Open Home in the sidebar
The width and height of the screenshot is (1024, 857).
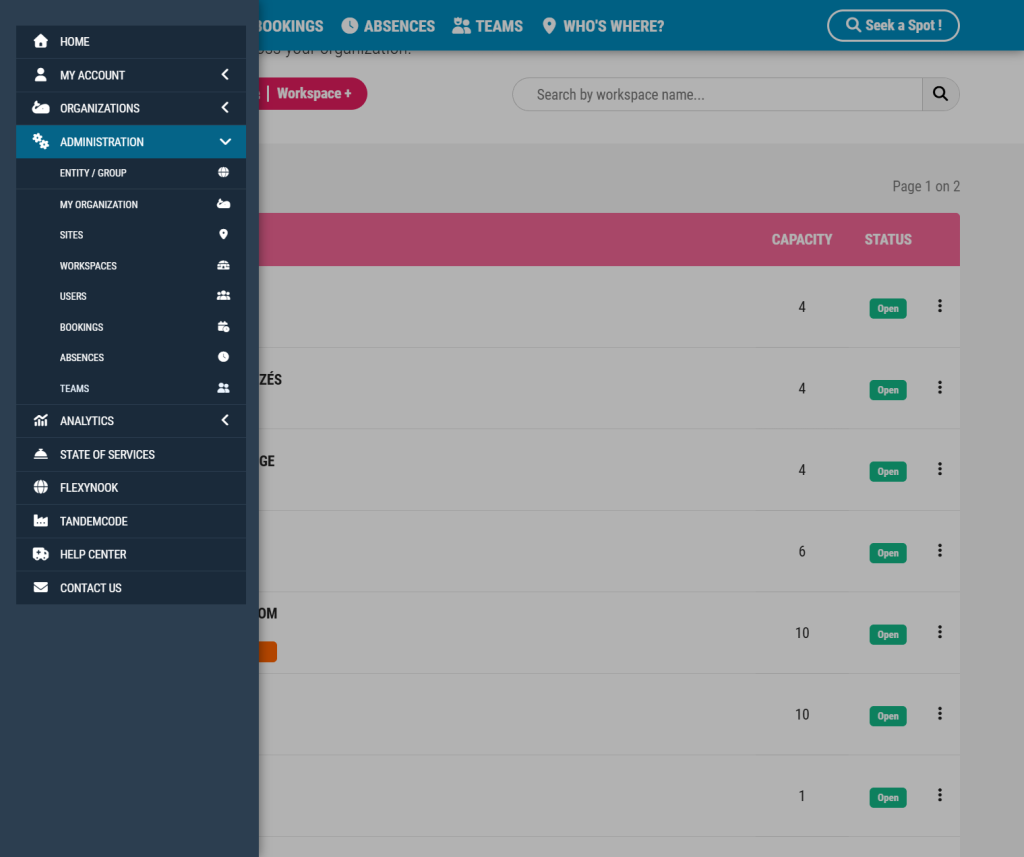(131, 42)
